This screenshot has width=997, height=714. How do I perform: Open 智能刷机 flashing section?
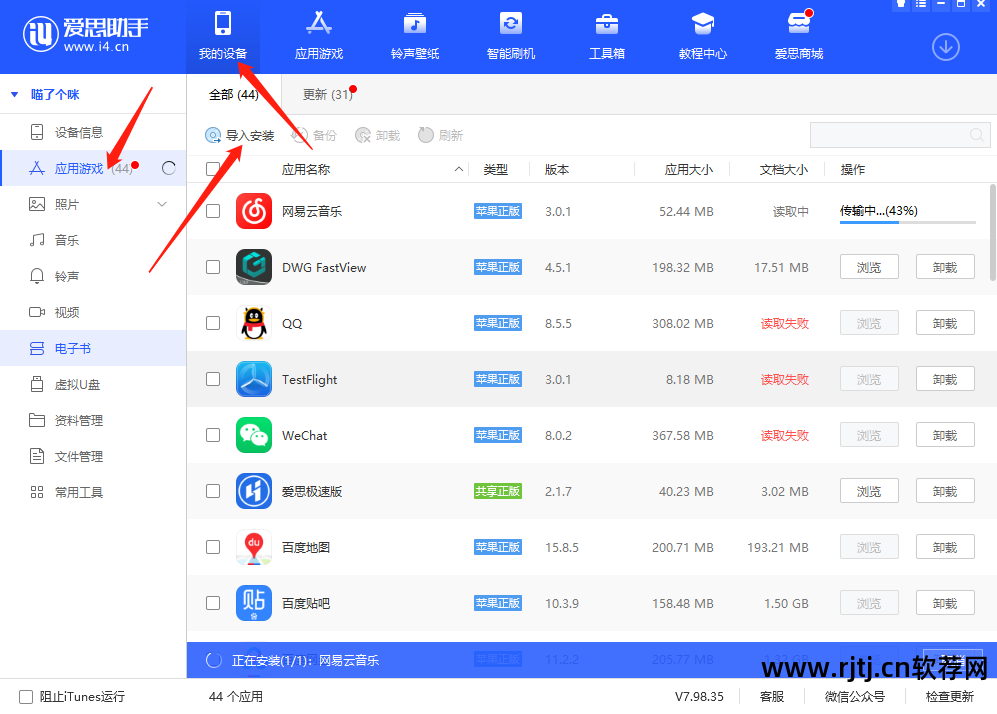coord(511,36)
